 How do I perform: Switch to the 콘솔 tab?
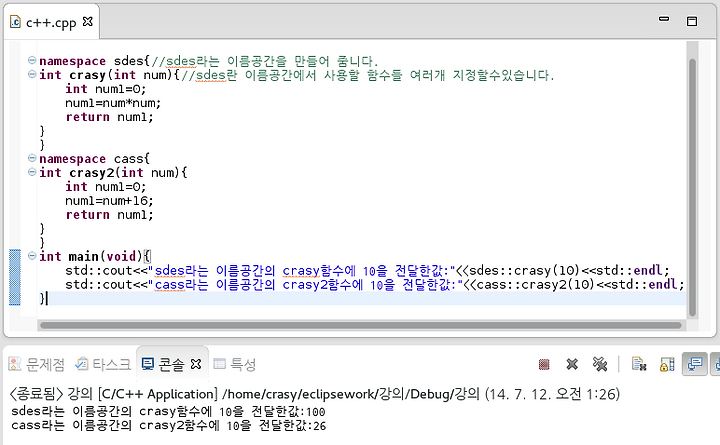(x=172, y=365)
